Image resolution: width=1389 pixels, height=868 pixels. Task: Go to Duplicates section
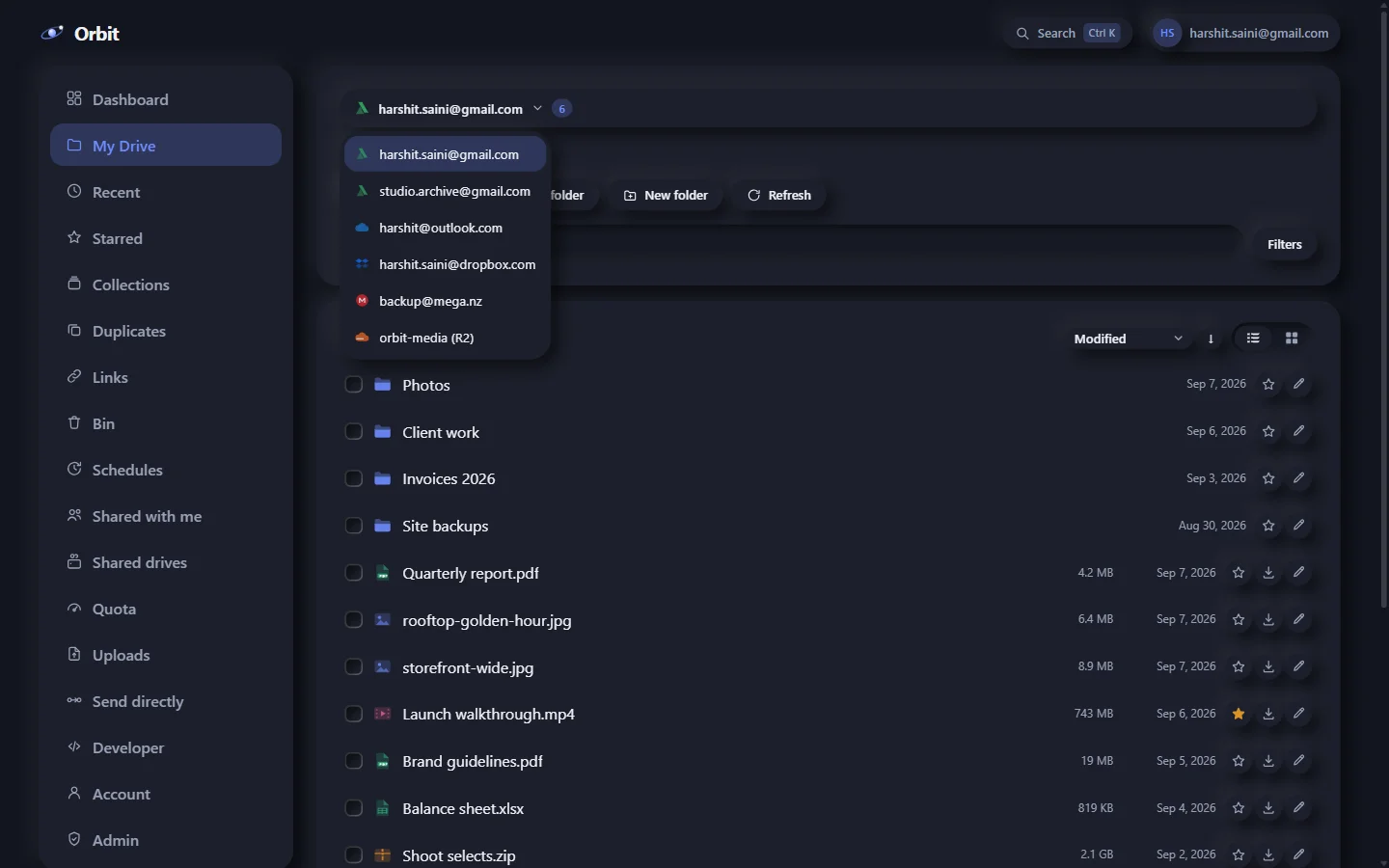[x=166, y=331]
